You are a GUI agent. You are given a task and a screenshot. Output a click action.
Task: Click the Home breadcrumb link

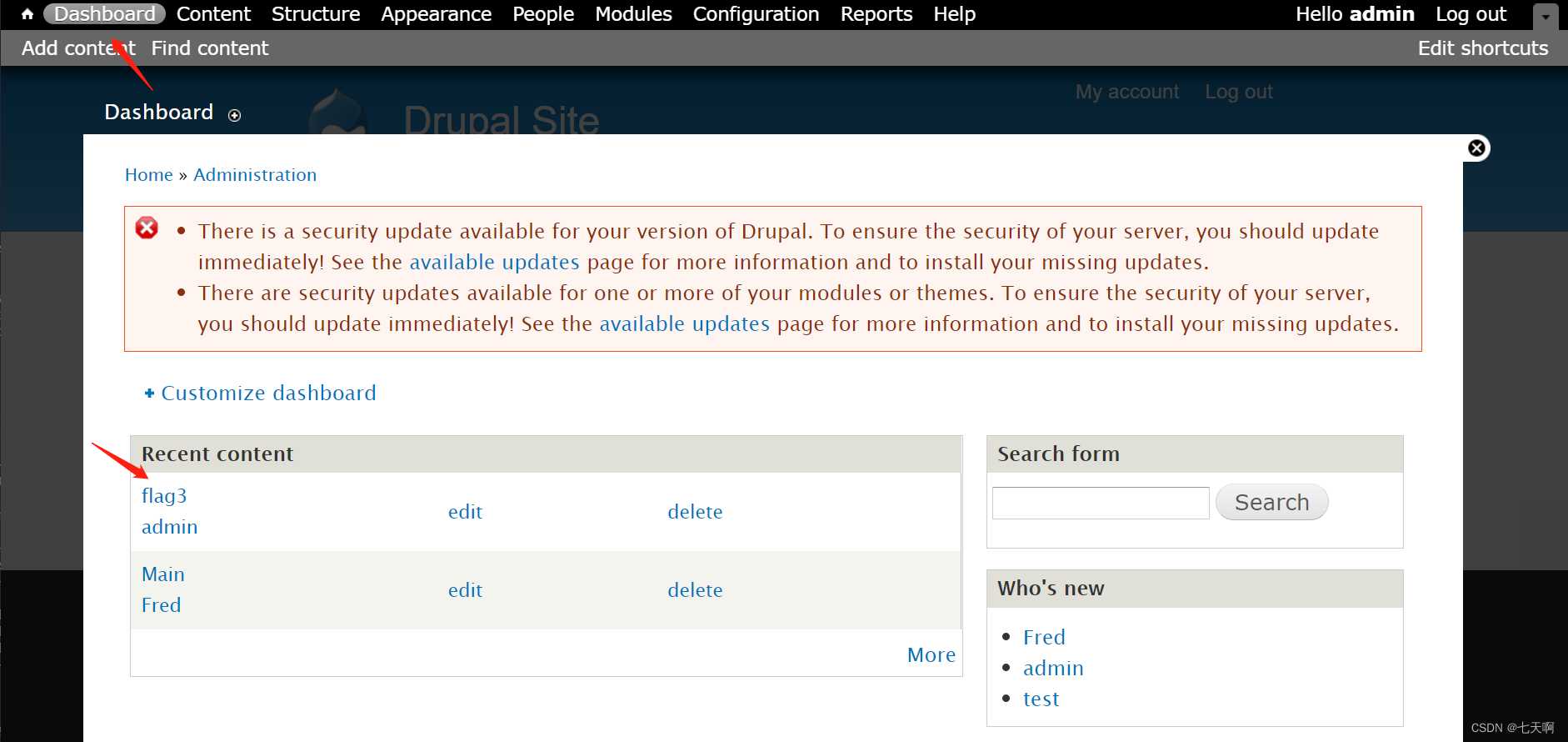pyautogui.click(x=149, y=175)
